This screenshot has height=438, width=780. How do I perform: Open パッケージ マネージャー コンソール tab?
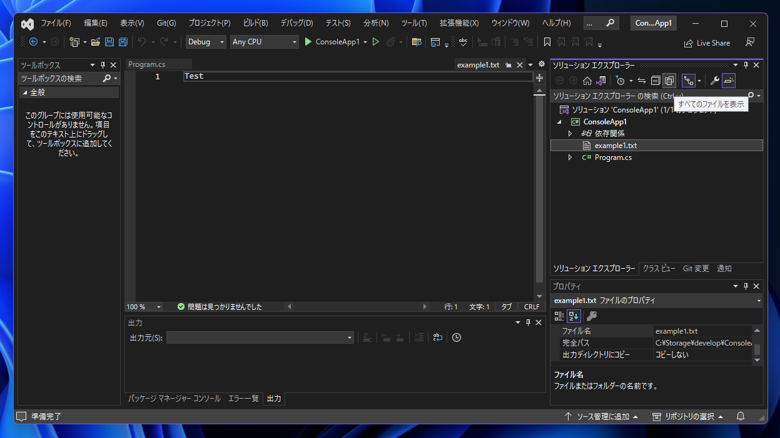click(x=174, y=398)
